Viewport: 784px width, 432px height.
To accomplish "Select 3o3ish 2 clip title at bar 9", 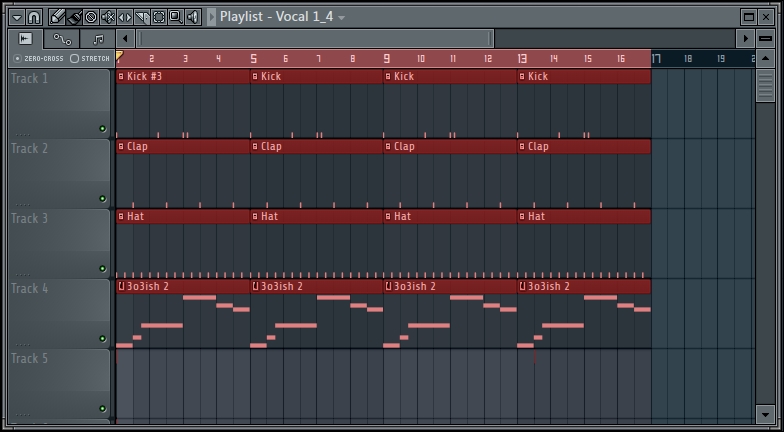I will pyautogui.click(x=414, y=286).
